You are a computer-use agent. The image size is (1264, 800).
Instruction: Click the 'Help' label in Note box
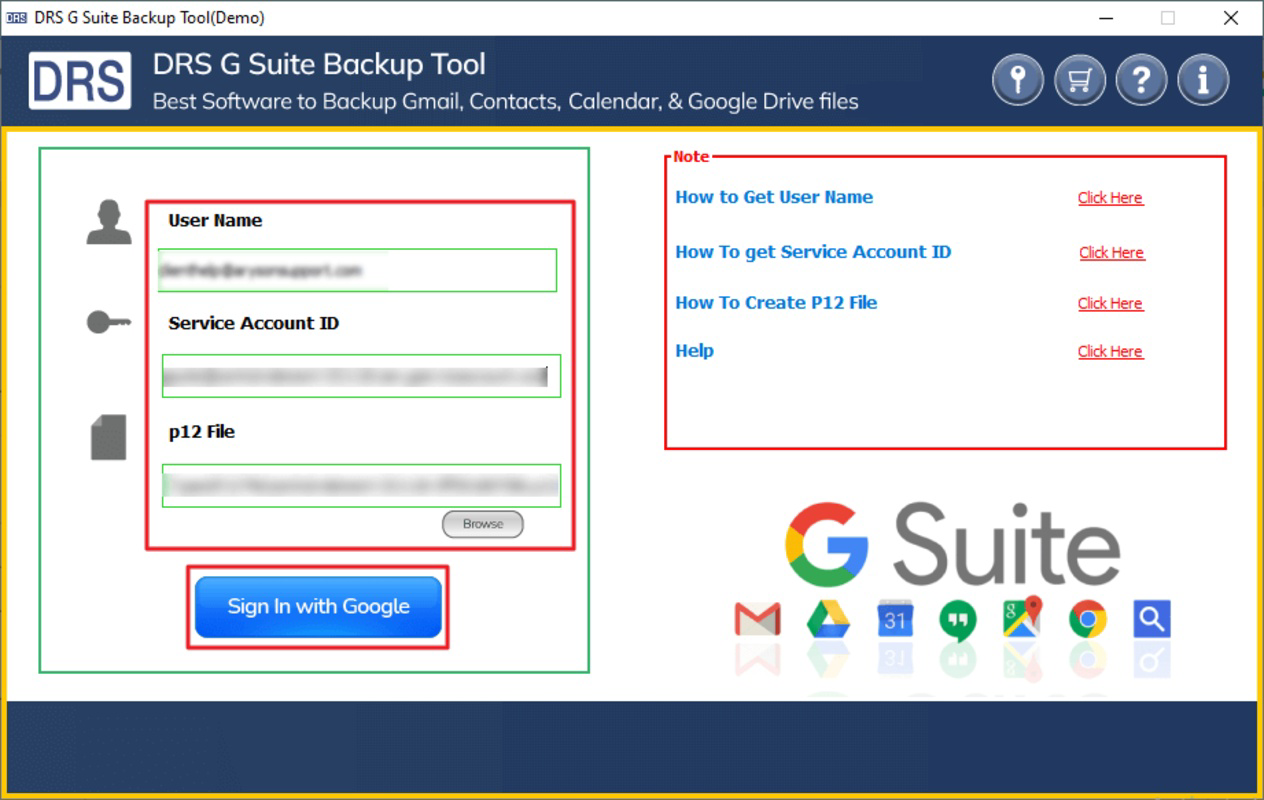point(694,351)
